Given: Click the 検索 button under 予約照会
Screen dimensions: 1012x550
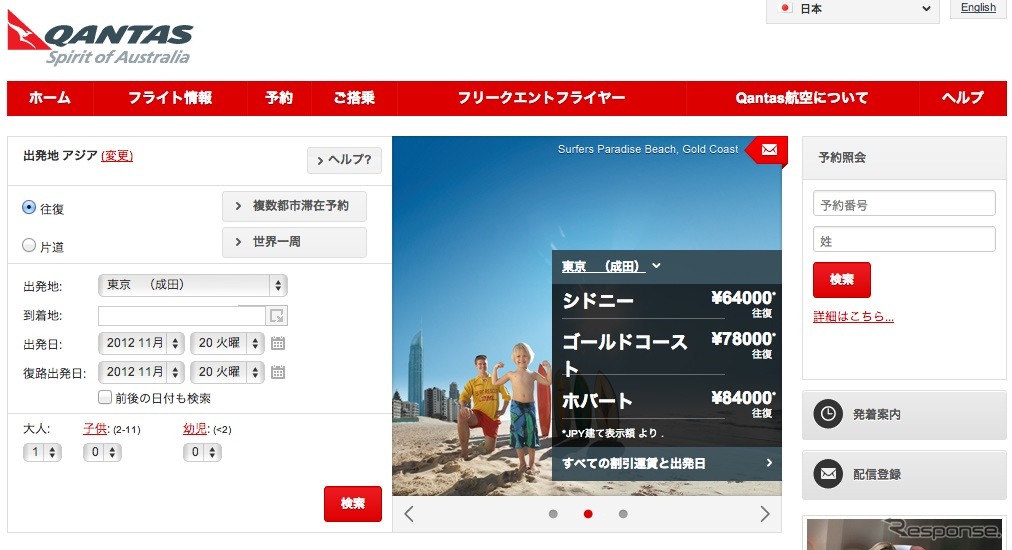Looking at the screenshot, I should click(x=842, y=280).
